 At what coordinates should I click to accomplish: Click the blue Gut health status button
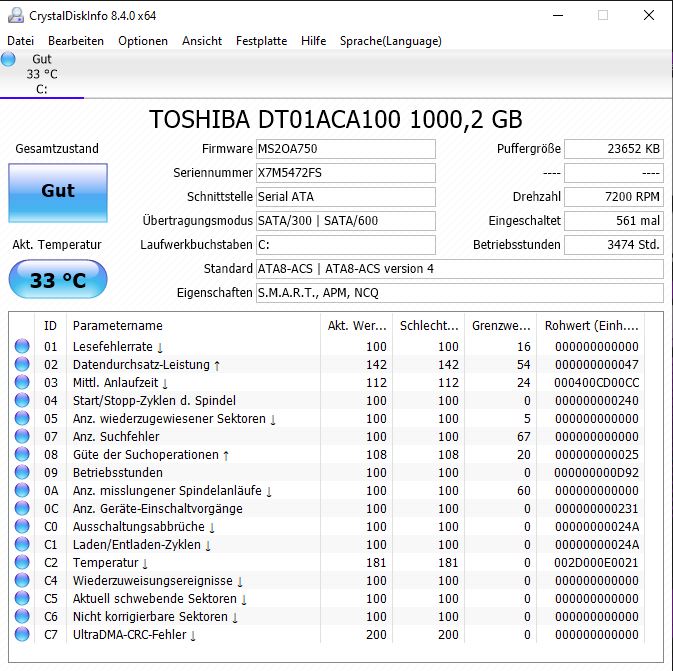tap(58, 192)
